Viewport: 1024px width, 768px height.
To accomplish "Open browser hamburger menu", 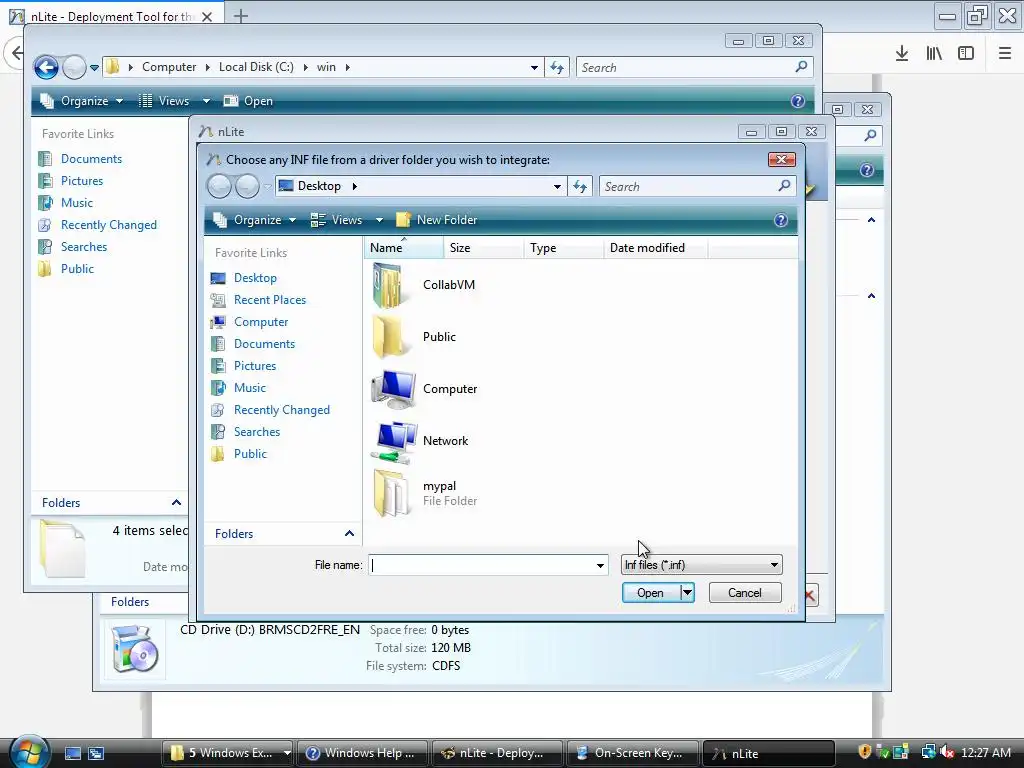I will click(1004, 54).
